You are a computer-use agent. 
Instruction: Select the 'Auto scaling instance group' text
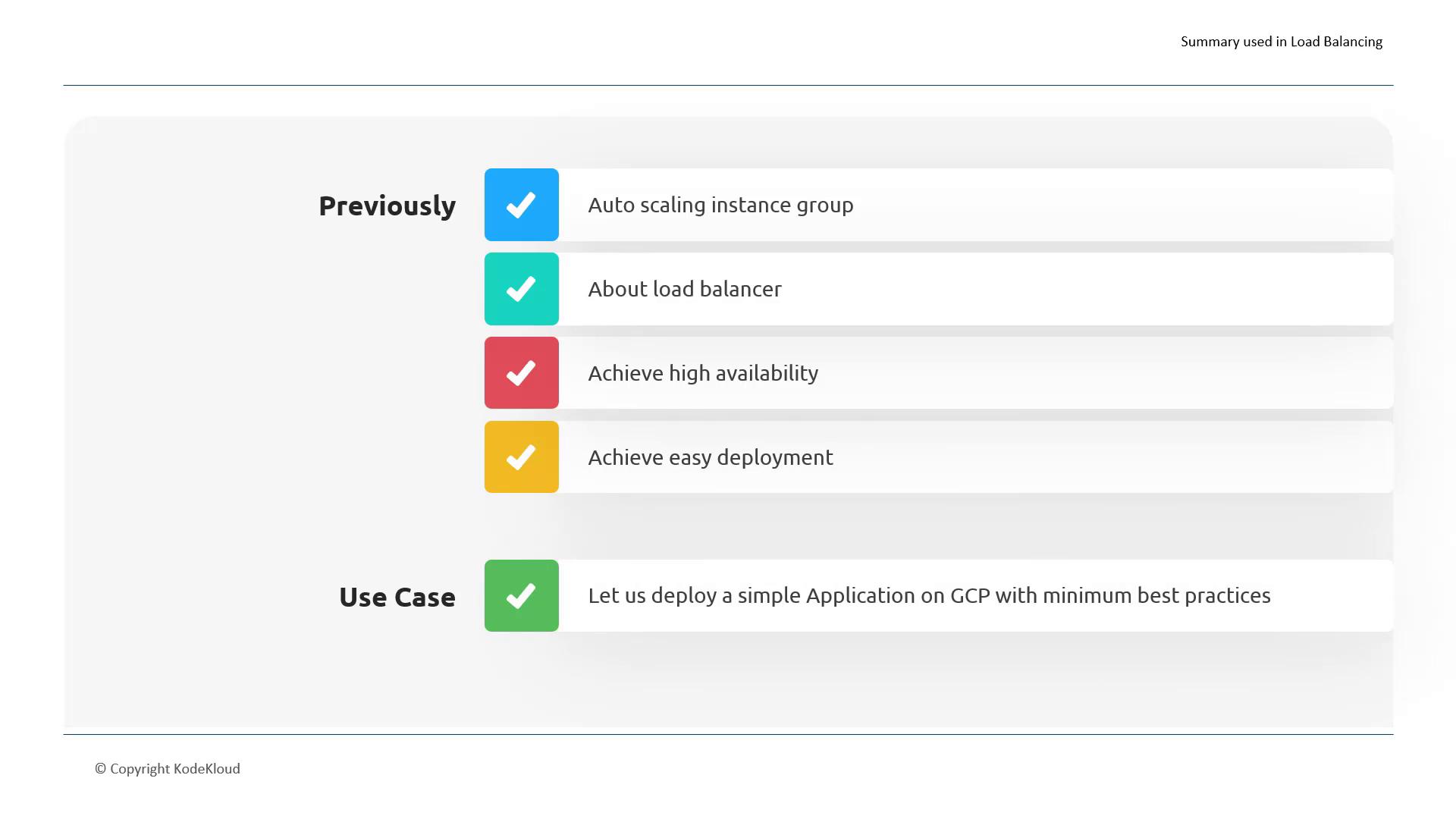(720, 205)
